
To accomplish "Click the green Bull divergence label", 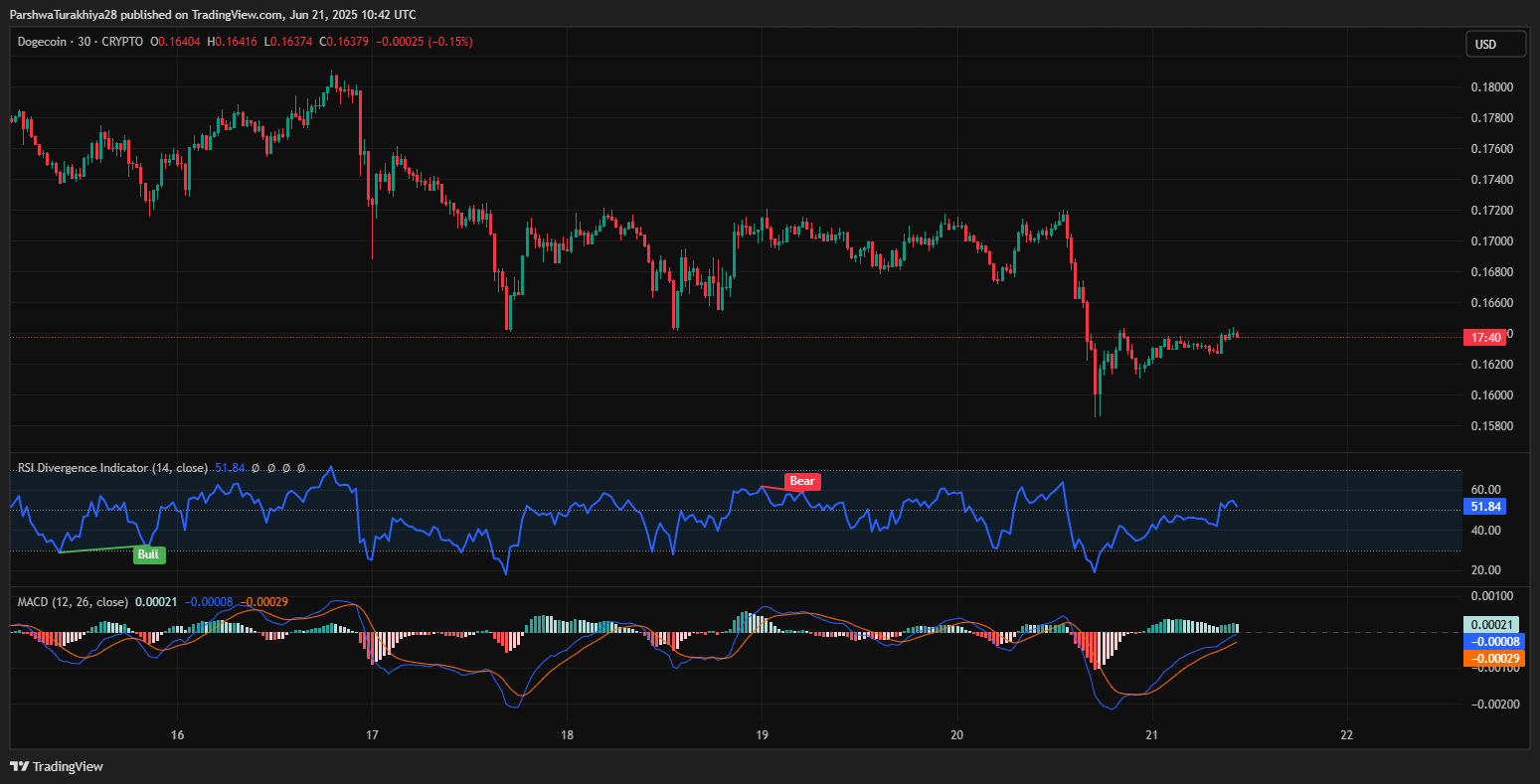I will point(149,554).
